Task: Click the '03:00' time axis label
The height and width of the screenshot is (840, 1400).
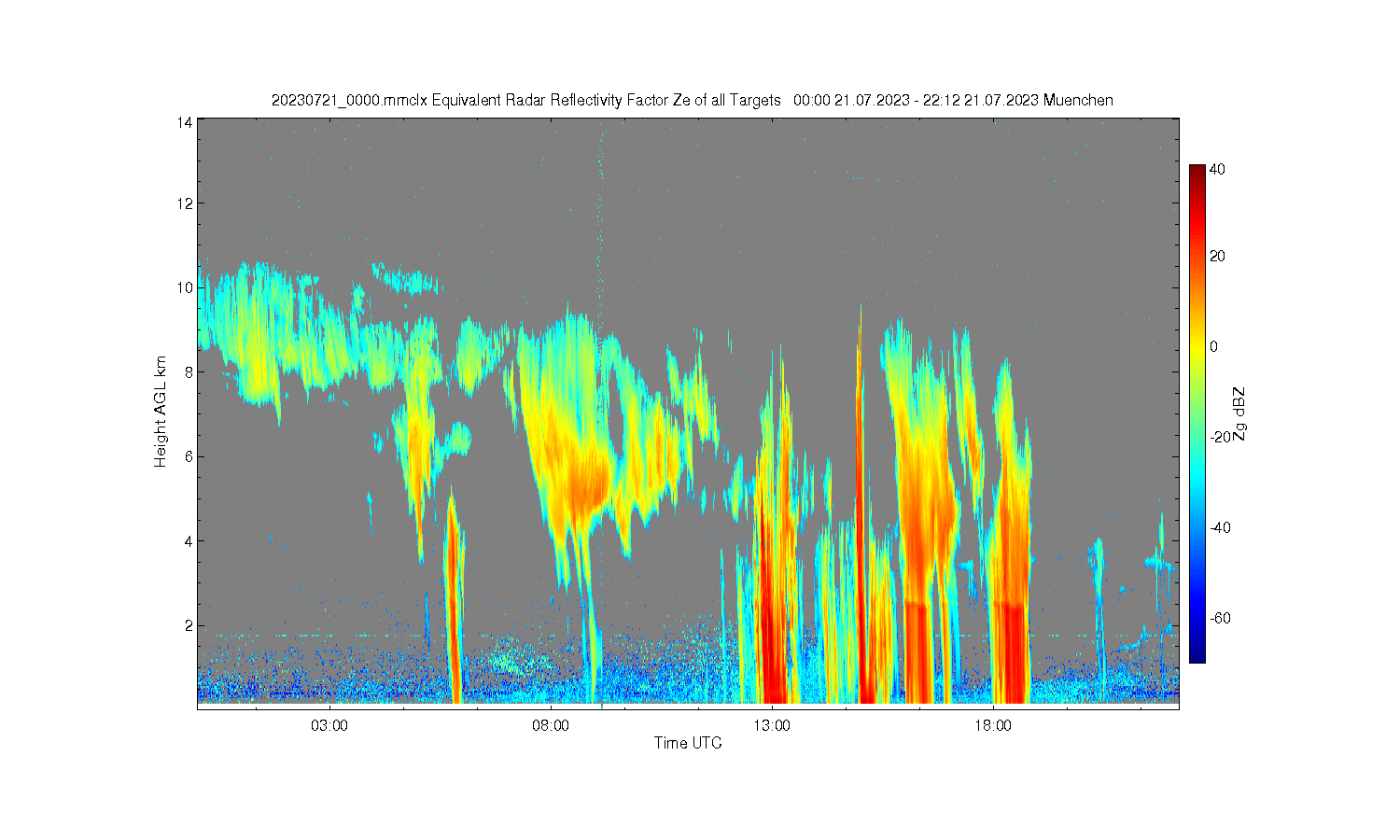Action: click(x=329, y=726)
